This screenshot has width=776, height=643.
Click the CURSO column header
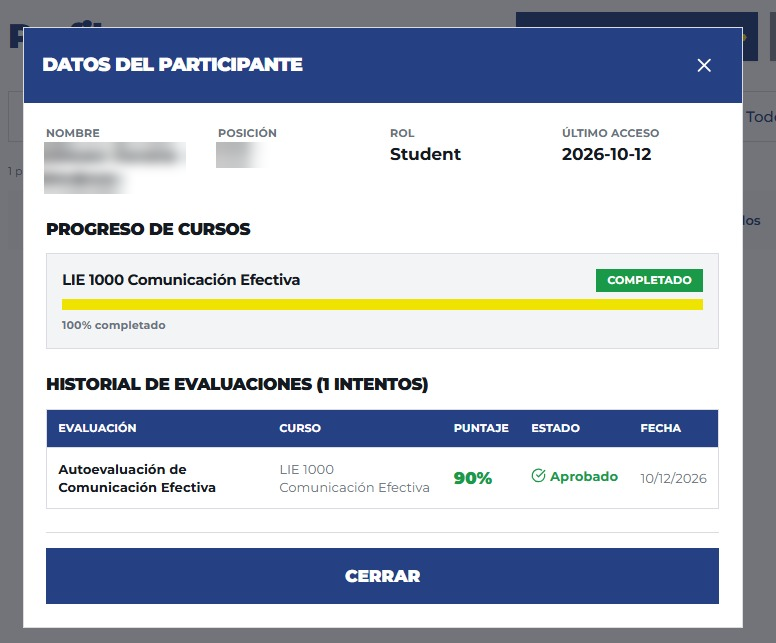coord(300,428)
